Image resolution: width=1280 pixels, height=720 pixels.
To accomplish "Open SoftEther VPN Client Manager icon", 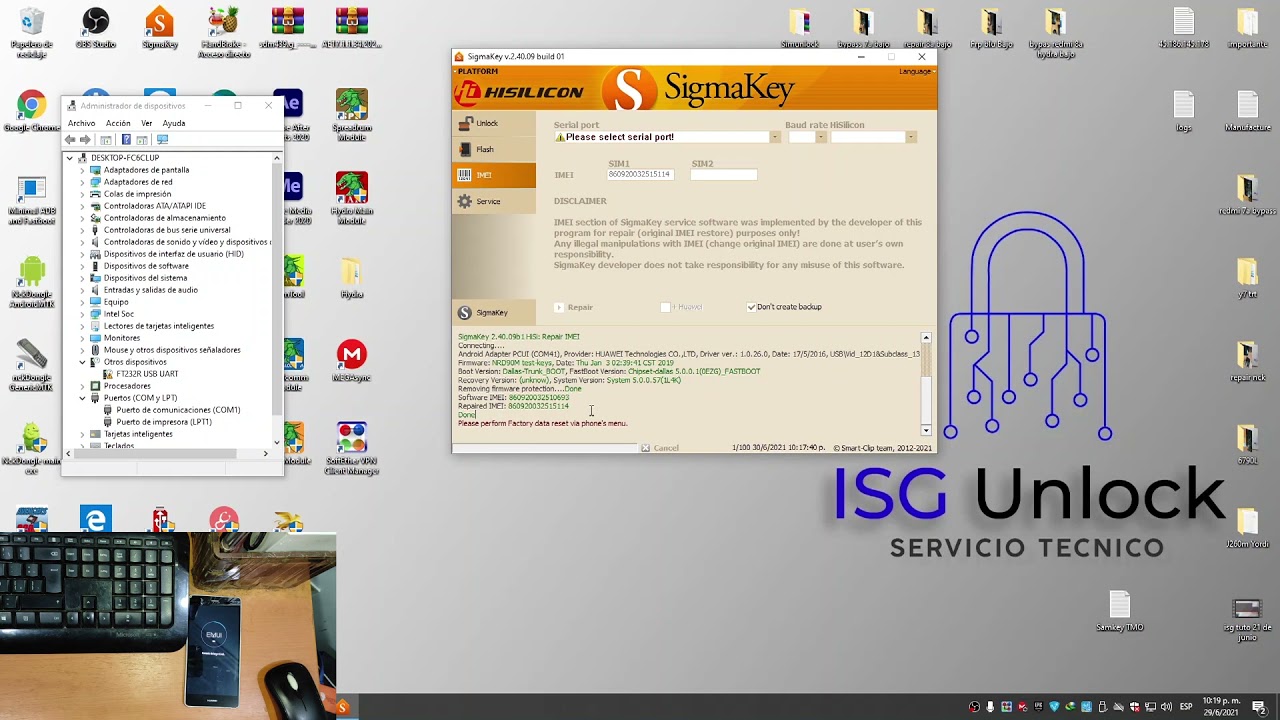I will click(x=351, y=449).
